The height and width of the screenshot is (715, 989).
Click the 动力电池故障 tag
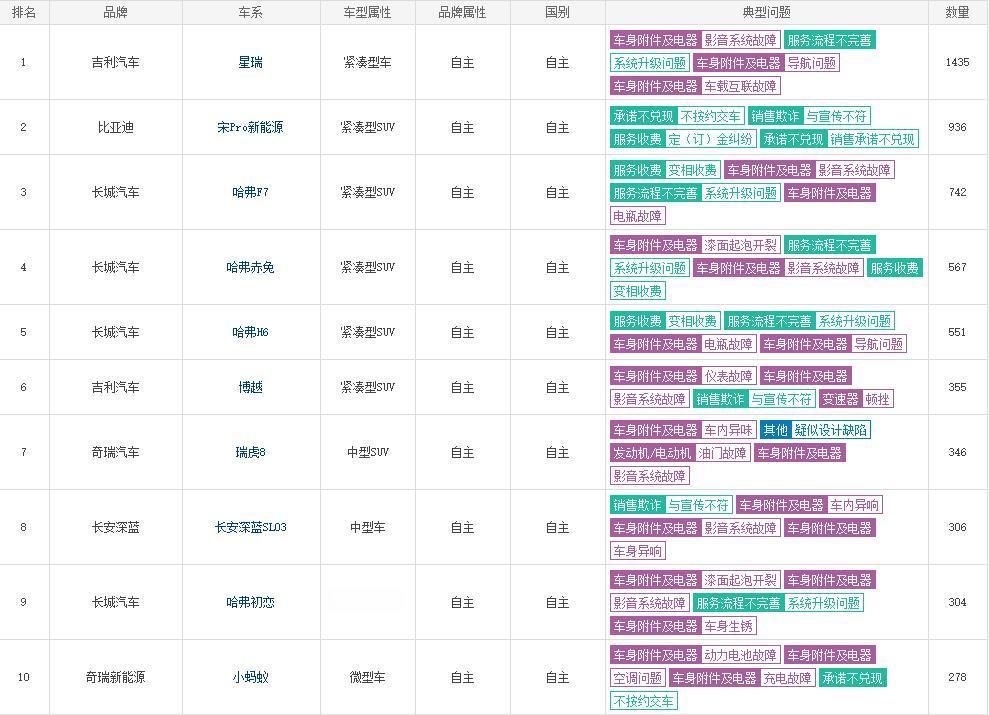[740, 656]
